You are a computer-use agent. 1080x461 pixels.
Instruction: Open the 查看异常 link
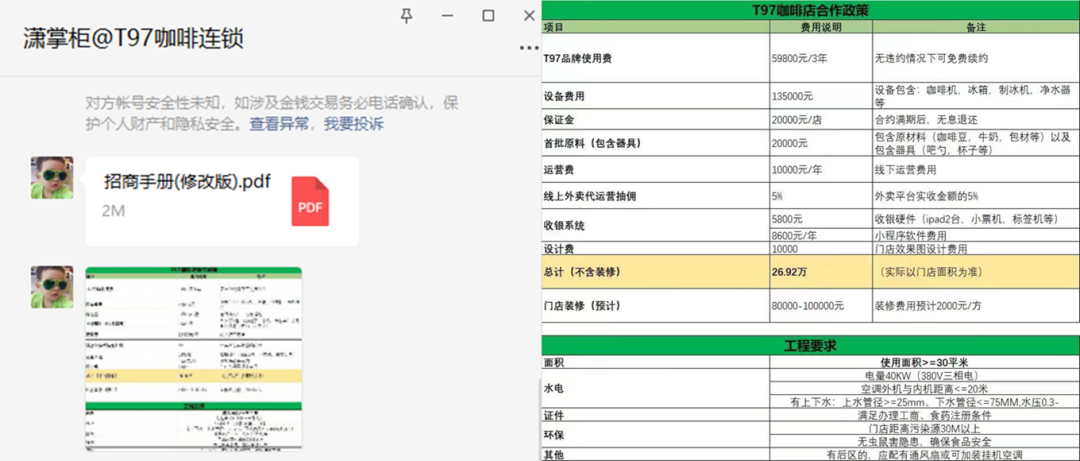[280, 124]
